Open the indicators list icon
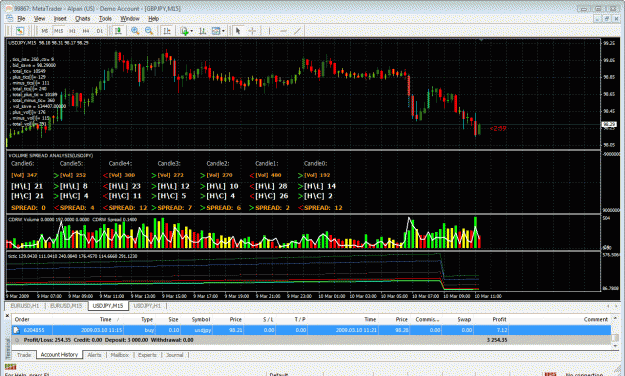The height and width of the screenshot is (376, 625). pos(184,31)
